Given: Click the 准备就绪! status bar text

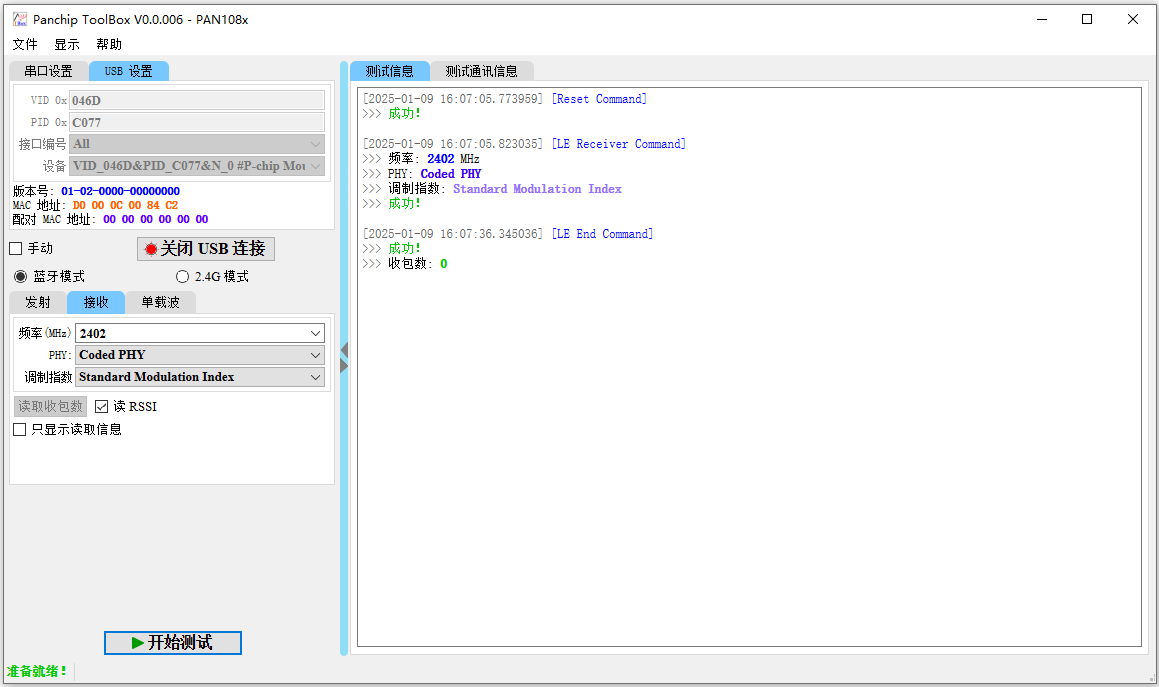Looking at the screenshot, I should point(37,671).
